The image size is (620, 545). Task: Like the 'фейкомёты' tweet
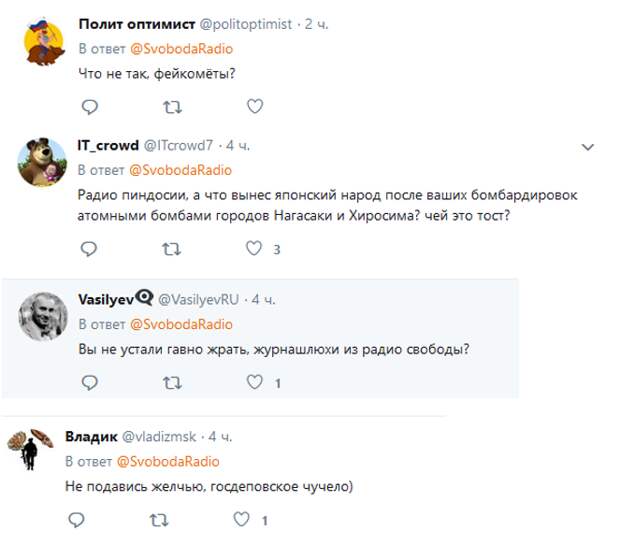(x=255, y=106)
